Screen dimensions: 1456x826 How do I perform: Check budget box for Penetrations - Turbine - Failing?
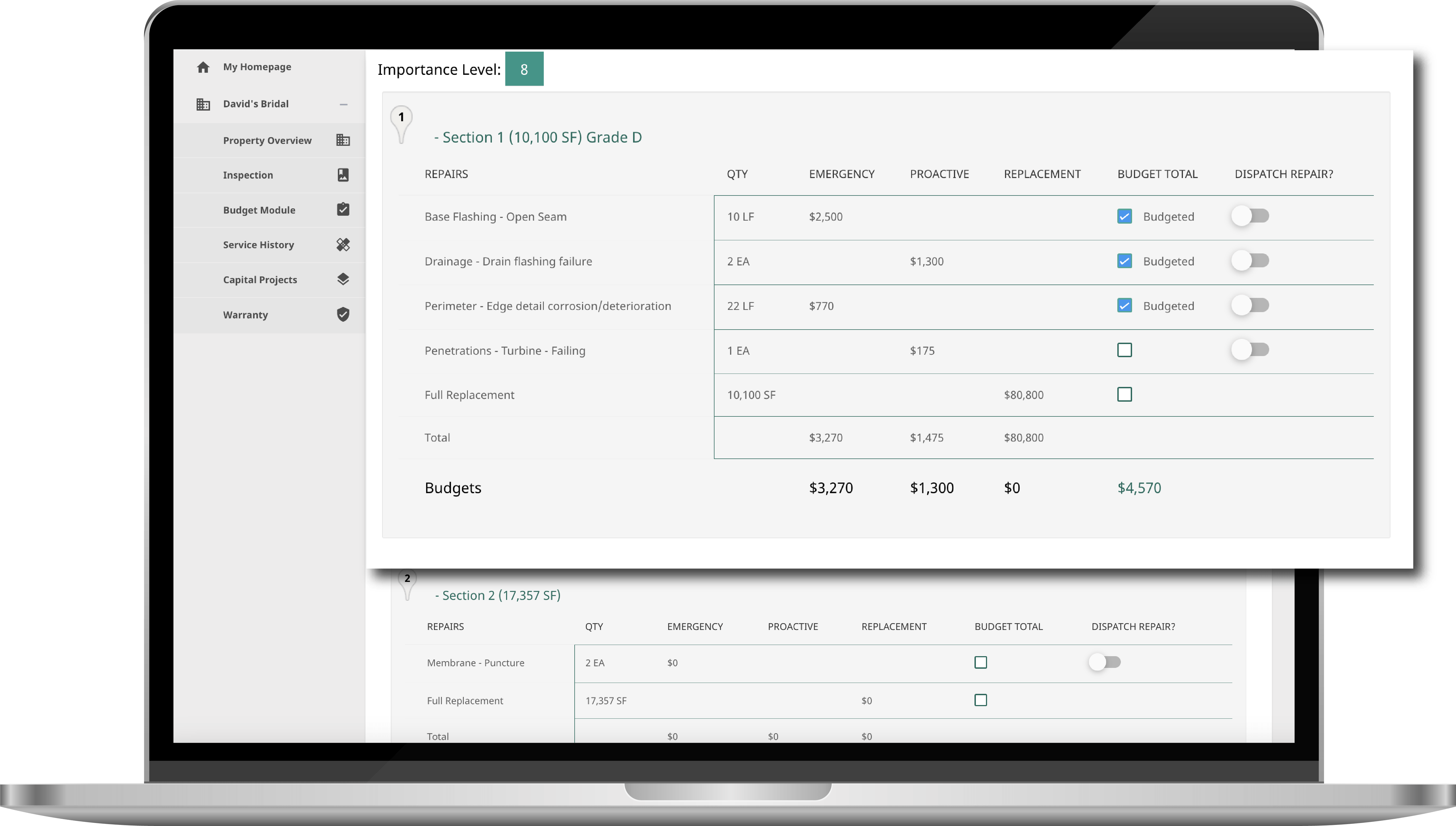[x=1124, y=350]
